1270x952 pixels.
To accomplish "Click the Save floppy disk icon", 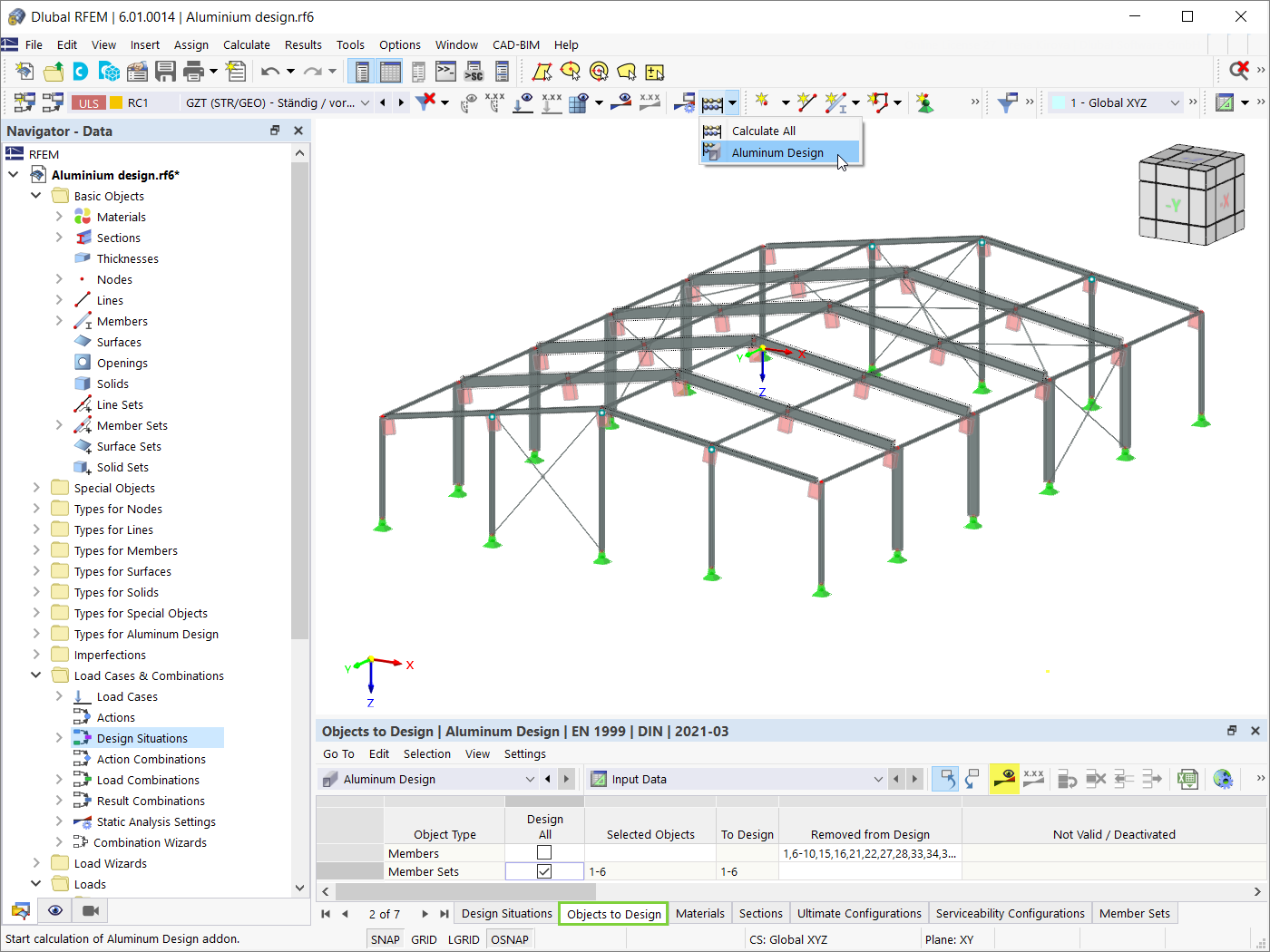I will coord(165,71).
